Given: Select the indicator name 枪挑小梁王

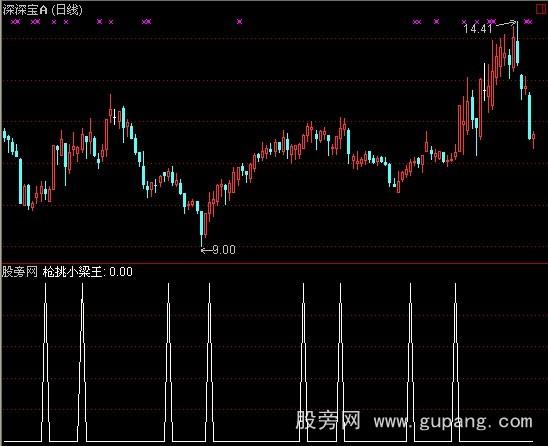Looking at the screenshot, I should 73,272.
